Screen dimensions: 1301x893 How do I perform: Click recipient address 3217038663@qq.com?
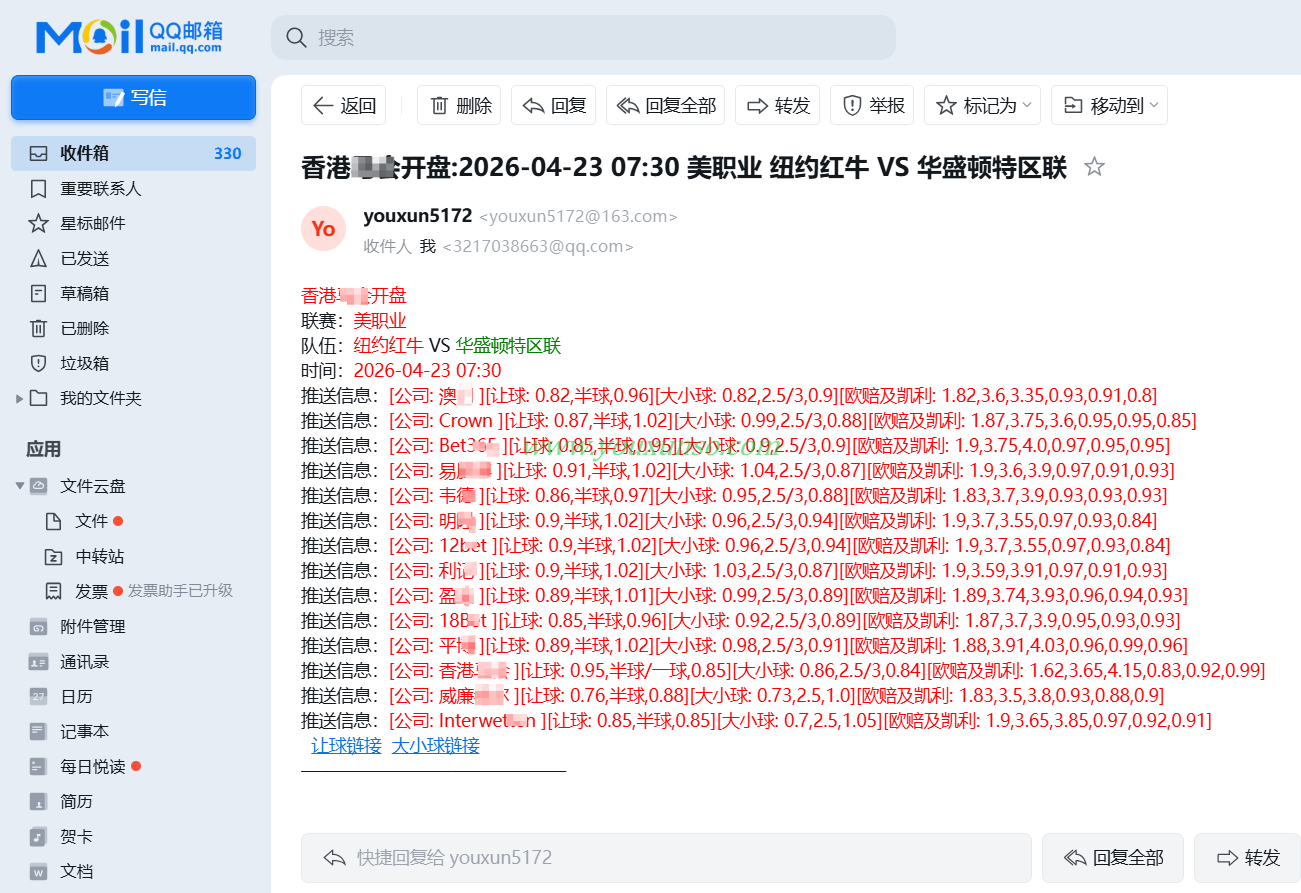(538, 247)
